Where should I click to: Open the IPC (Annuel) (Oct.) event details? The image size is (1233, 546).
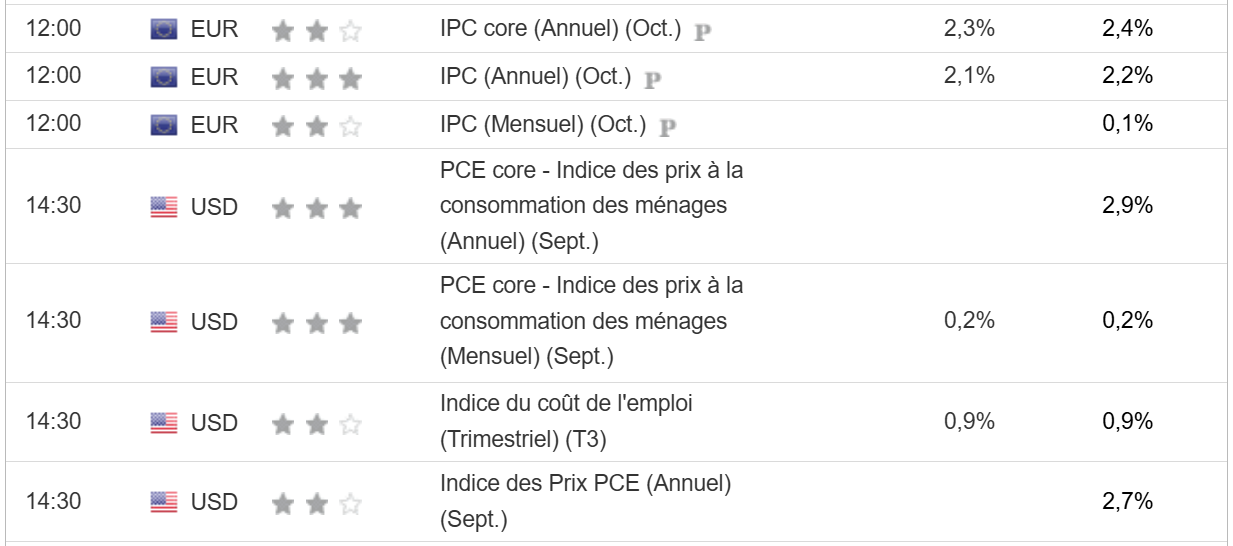[x=535, y=77]
